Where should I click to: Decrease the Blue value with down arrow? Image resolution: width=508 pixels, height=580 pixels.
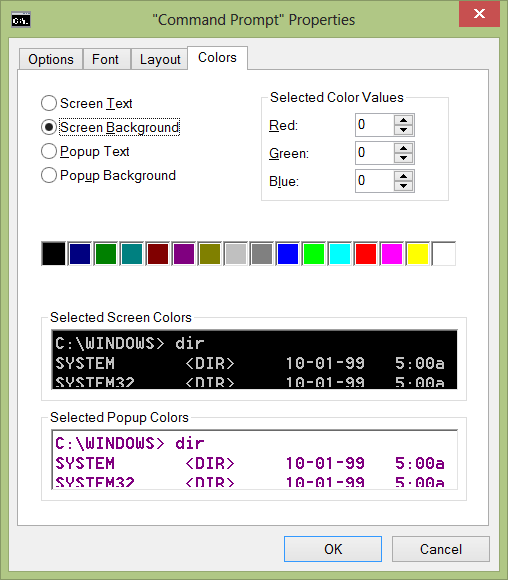click(403, 186)
